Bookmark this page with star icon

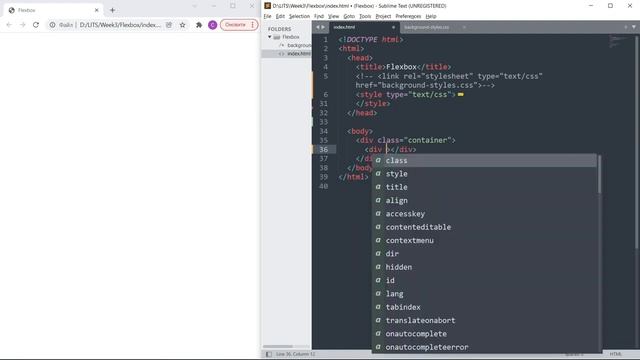pos(182,25)
